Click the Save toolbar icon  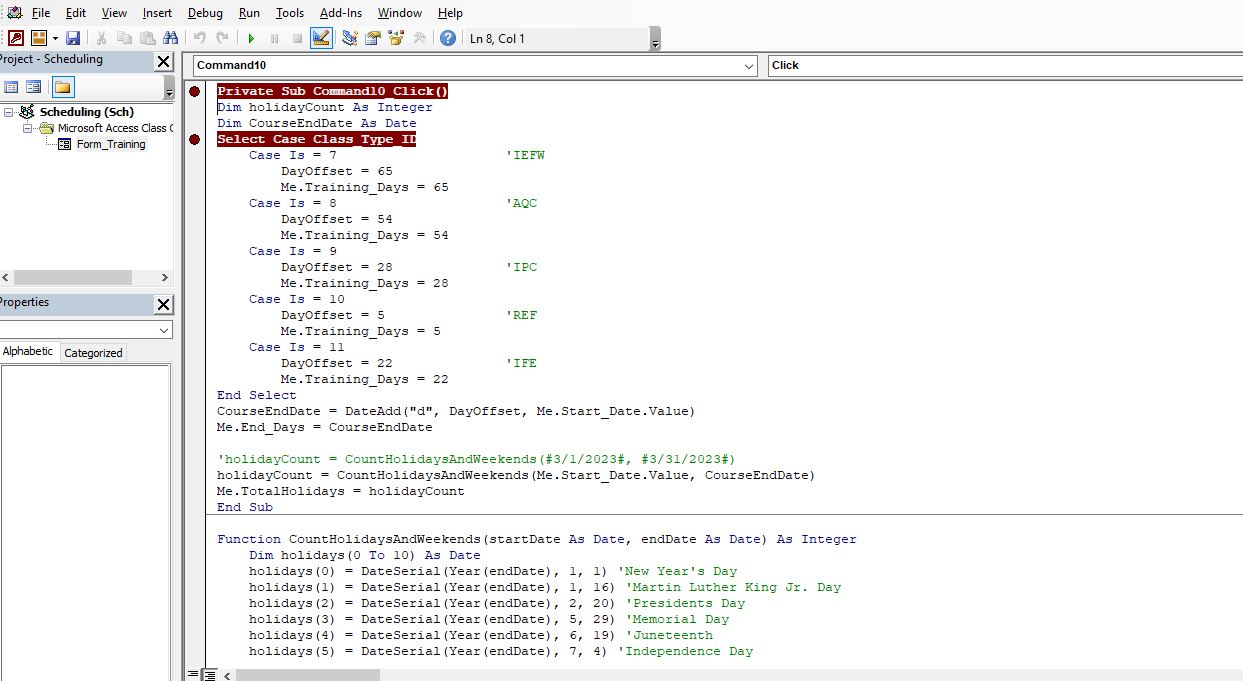[73, 38]
